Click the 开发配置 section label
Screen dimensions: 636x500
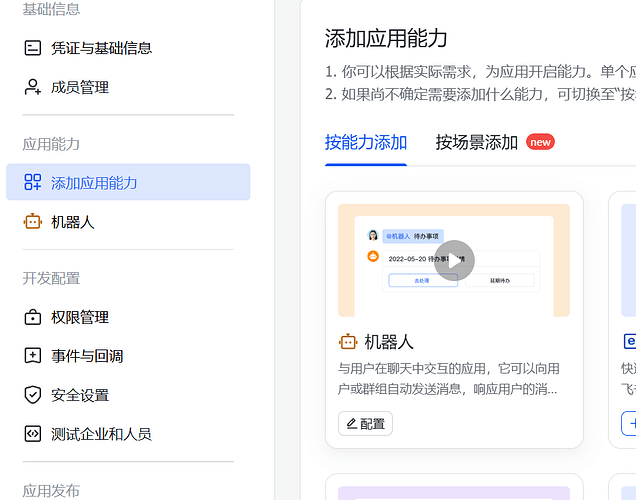tap(51, 278)
